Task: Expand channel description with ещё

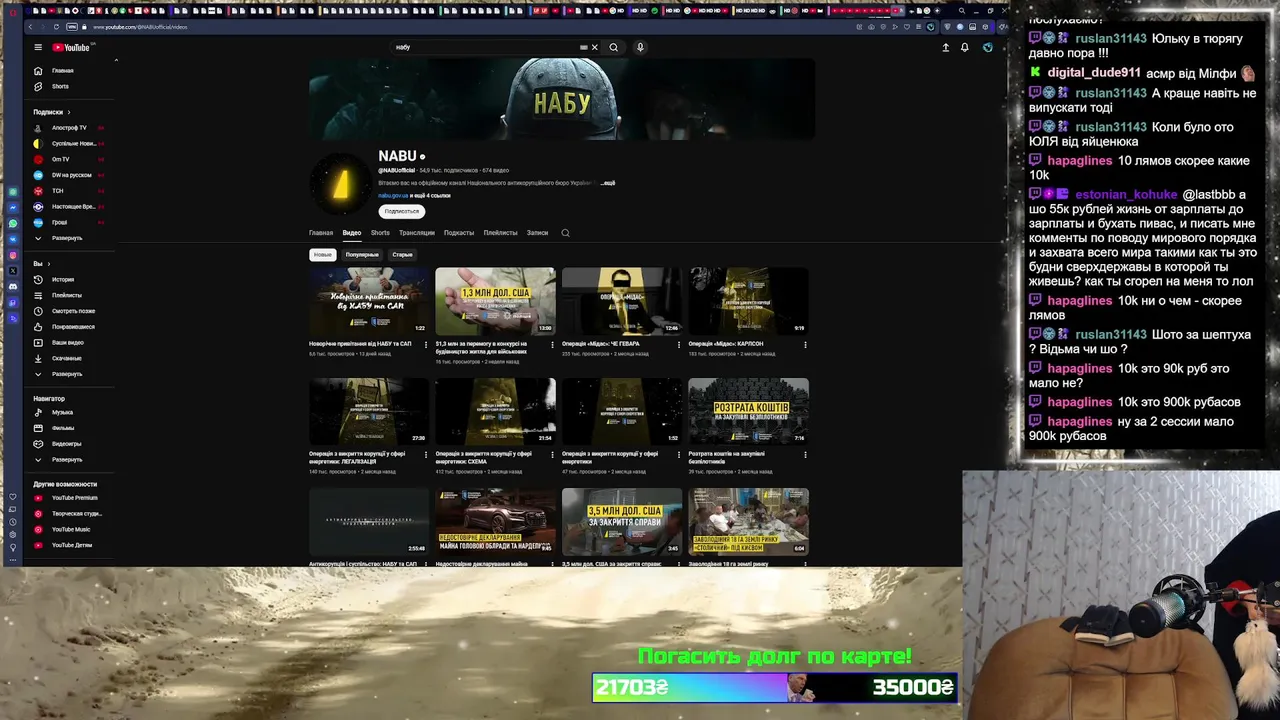Action: pyautogui.click(x=609, y=183)
